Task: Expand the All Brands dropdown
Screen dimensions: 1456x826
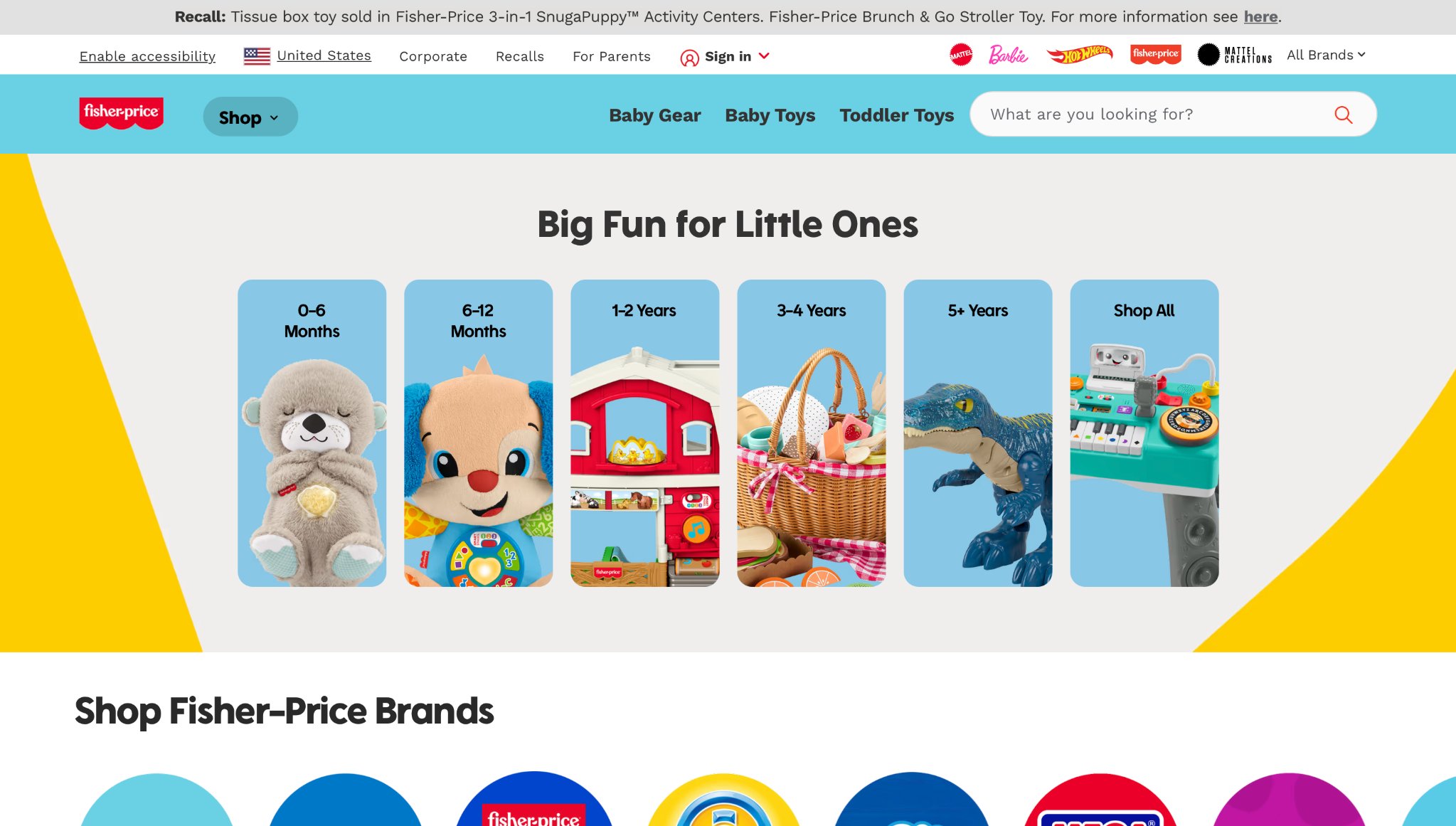Action: tap(1326, 55)
